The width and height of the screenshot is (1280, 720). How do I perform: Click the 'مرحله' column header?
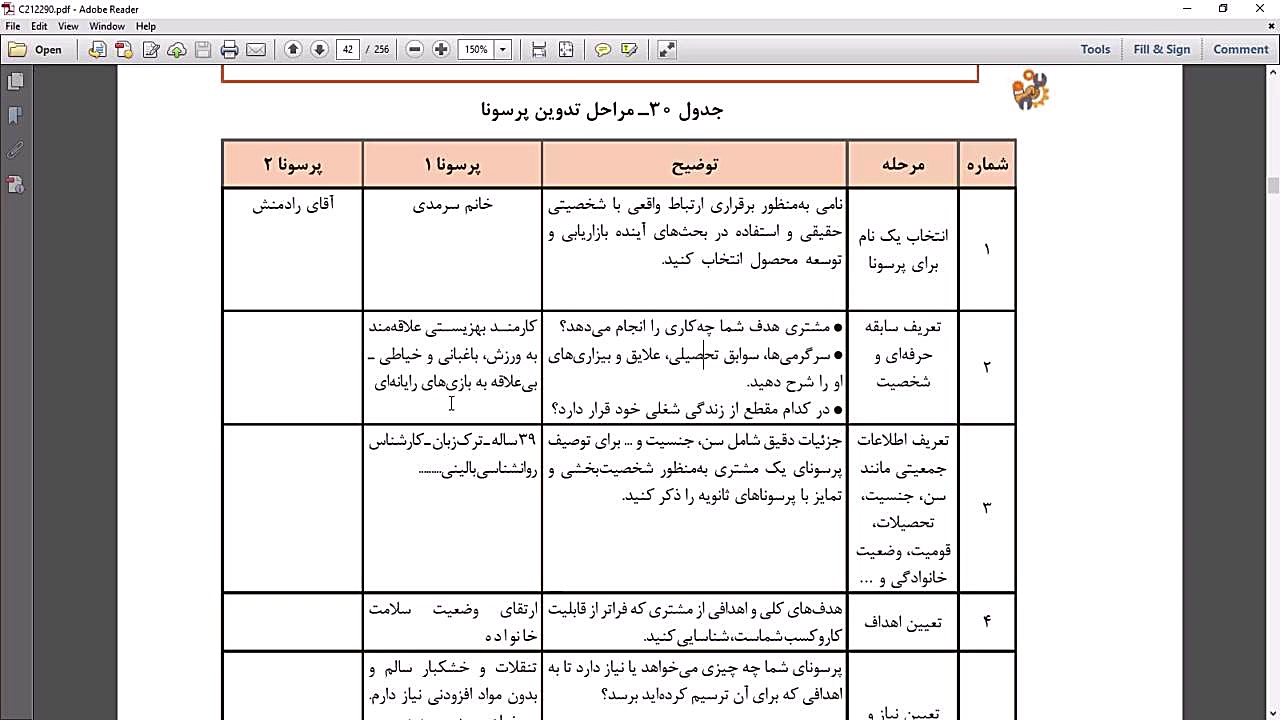[903, 164]
